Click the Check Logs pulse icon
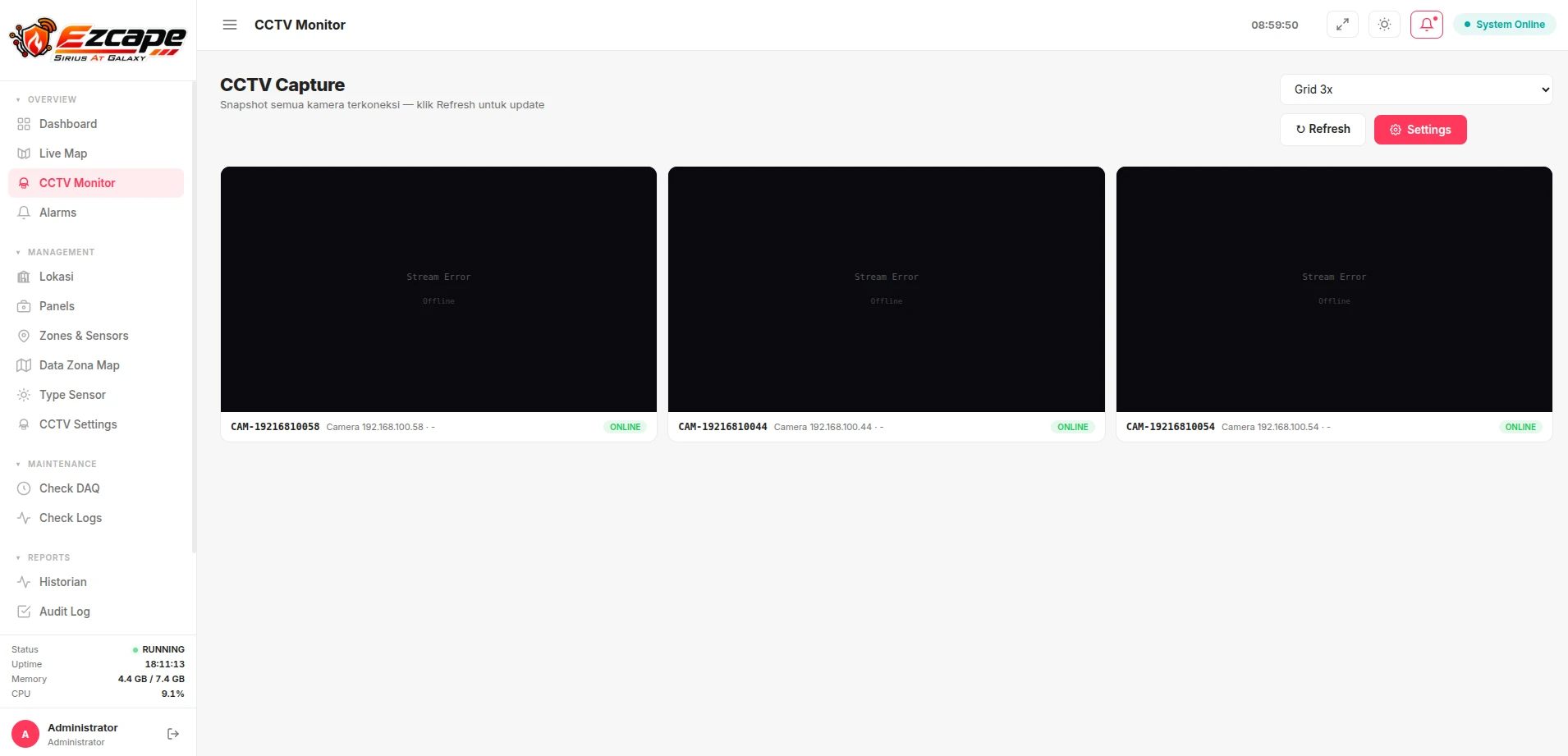Viewport: 1568px width, 756px height. [24, 518]
